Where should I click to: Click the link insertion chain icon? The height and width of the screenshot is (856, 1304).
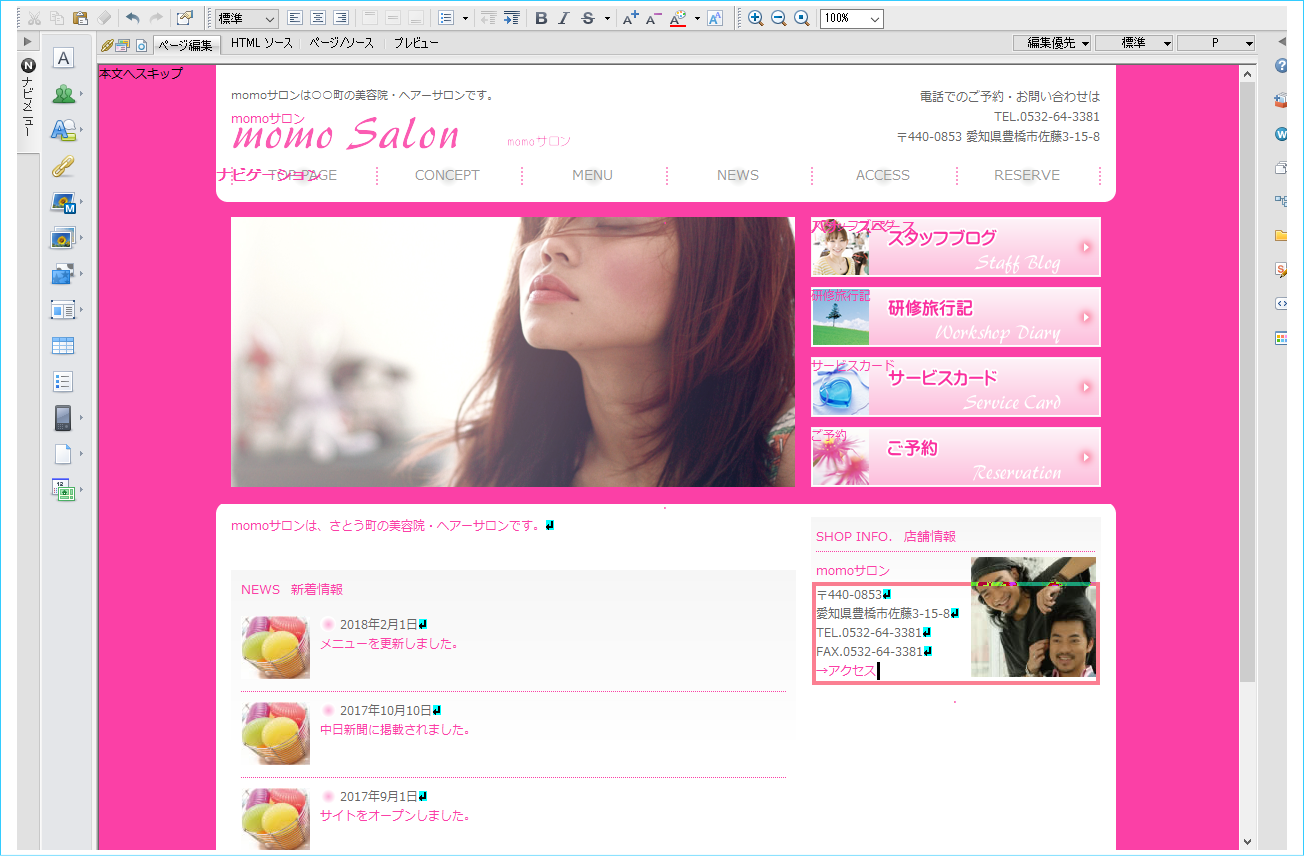63,166
